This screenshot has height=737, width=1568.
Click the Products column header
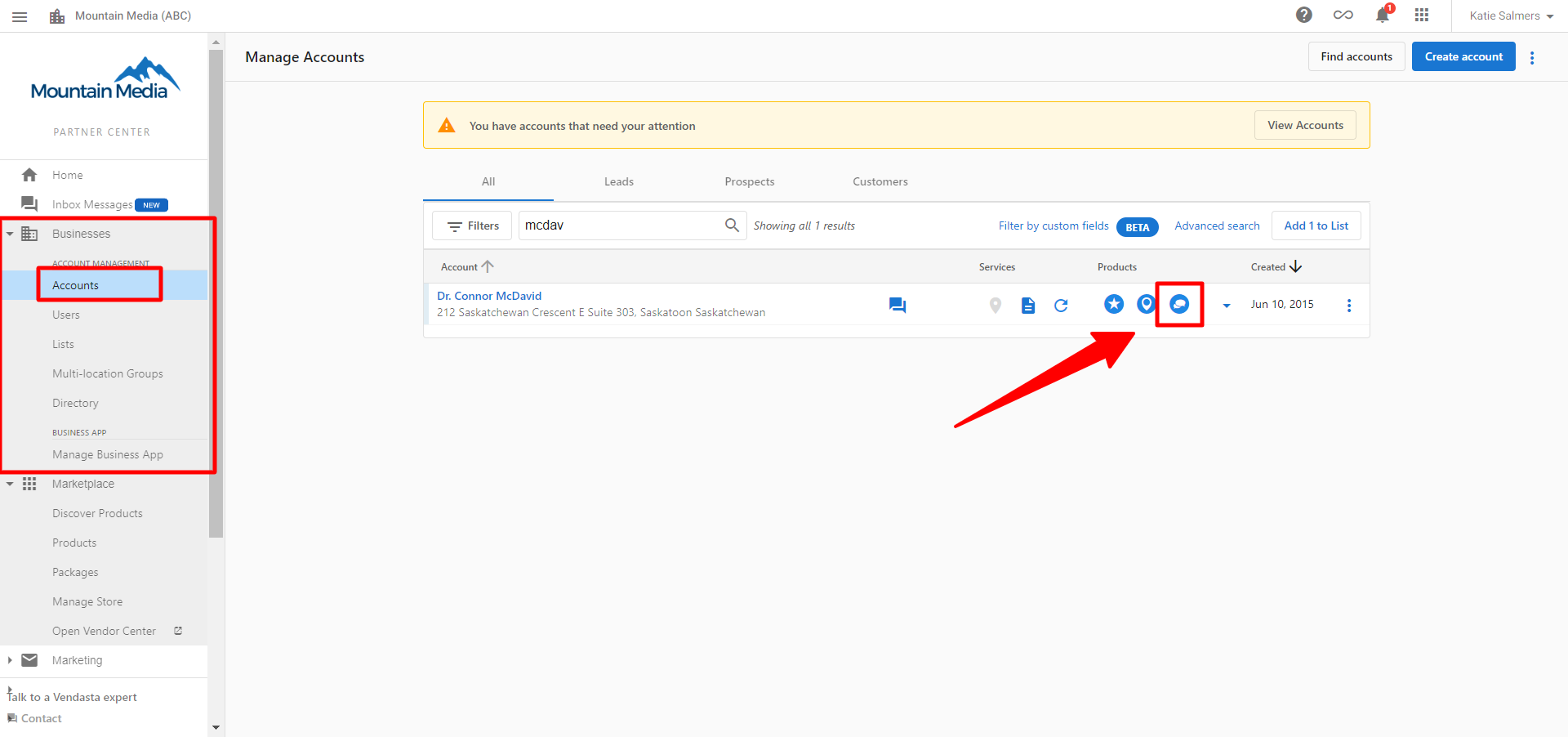(x=1117, y=267)
